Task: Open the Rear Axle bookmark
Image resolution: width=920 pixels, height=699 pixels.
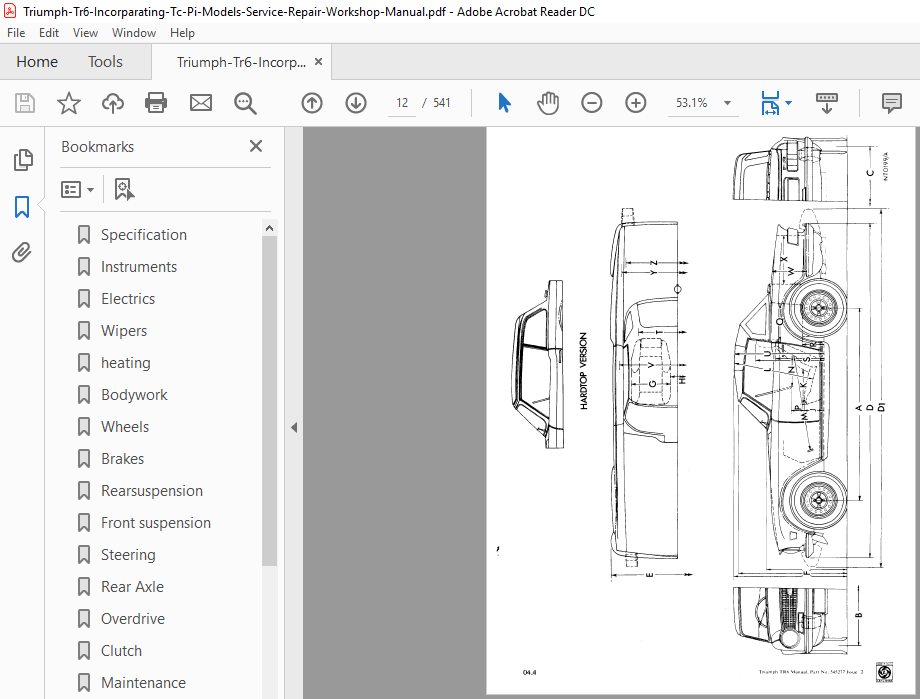Action: [x=133, y=587]
